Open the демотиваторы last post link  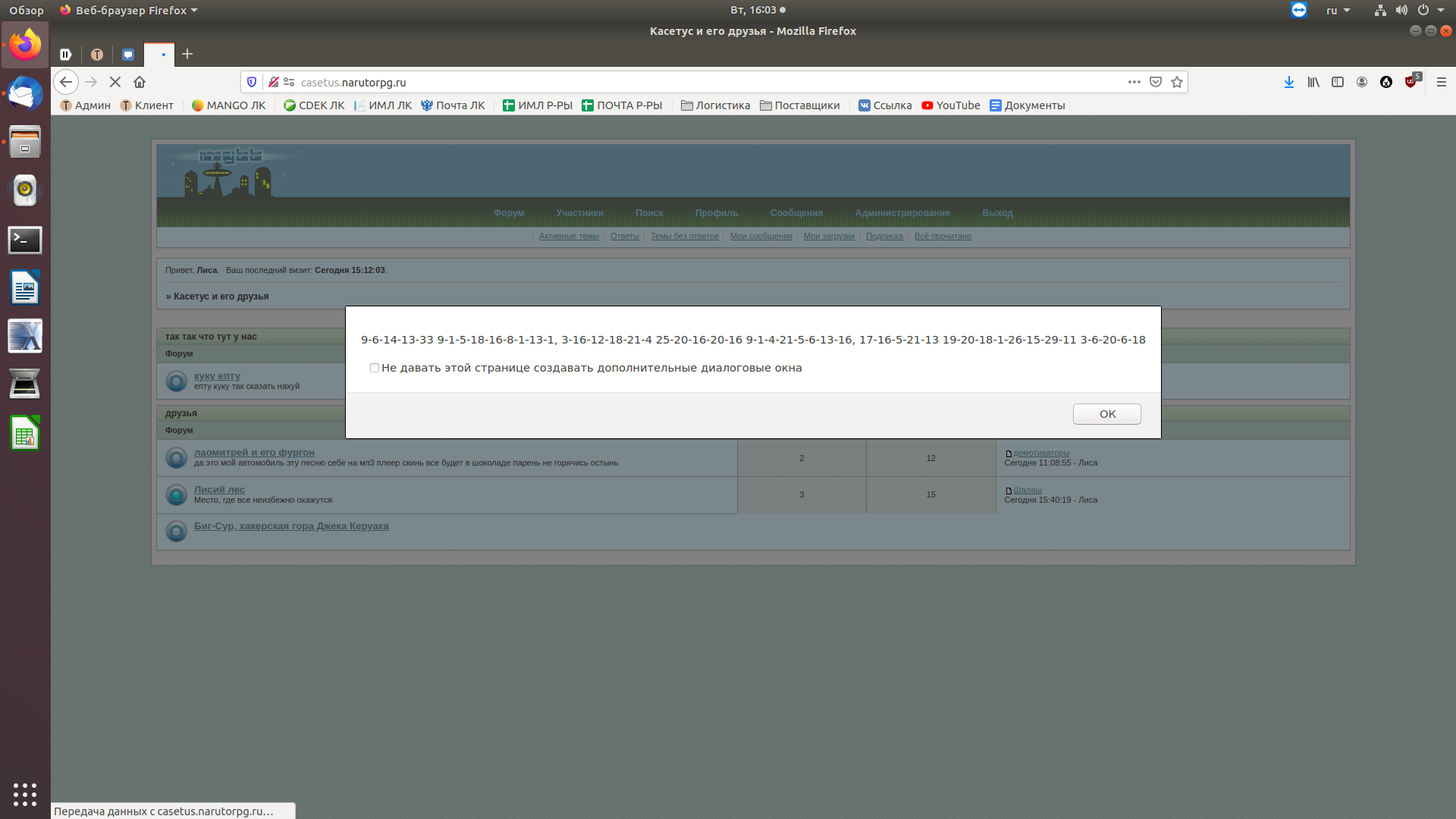point(1041,453)
